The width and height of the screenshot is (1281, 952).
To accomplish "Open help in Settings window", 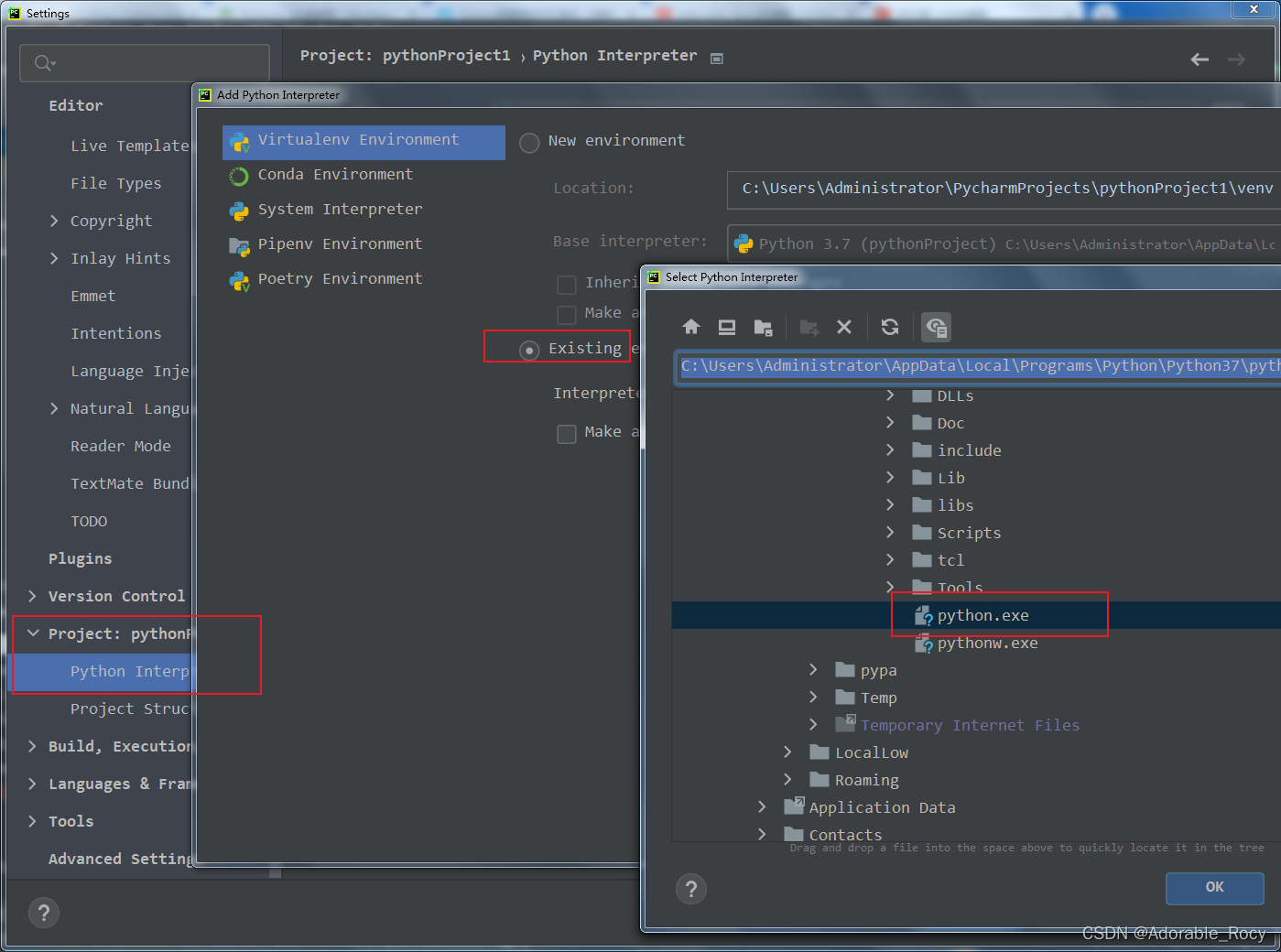I will (44, 913).
